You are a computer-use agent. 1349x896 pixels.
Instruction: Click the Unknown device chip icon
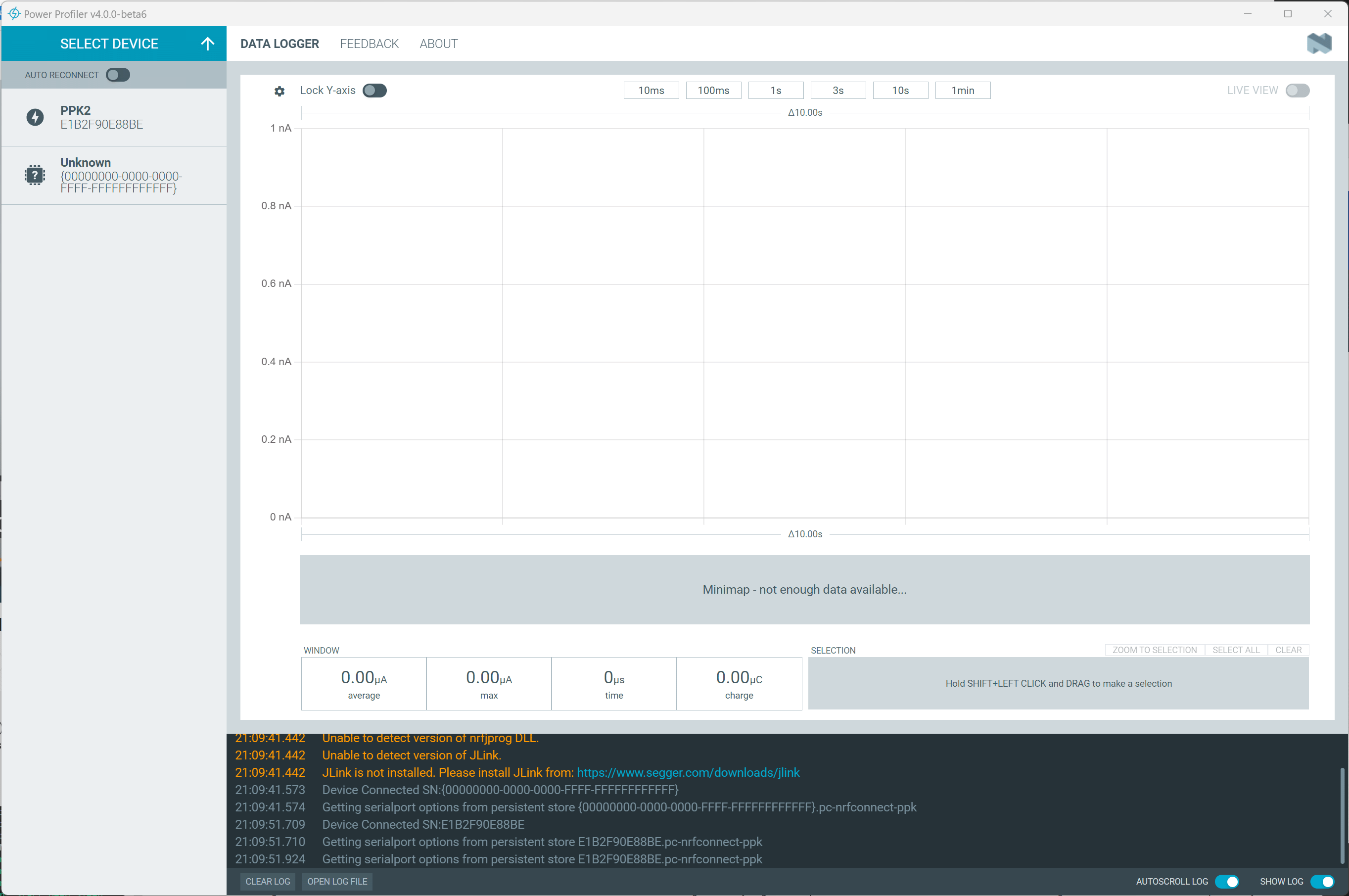pyautogui.click(x=35, y=175)
